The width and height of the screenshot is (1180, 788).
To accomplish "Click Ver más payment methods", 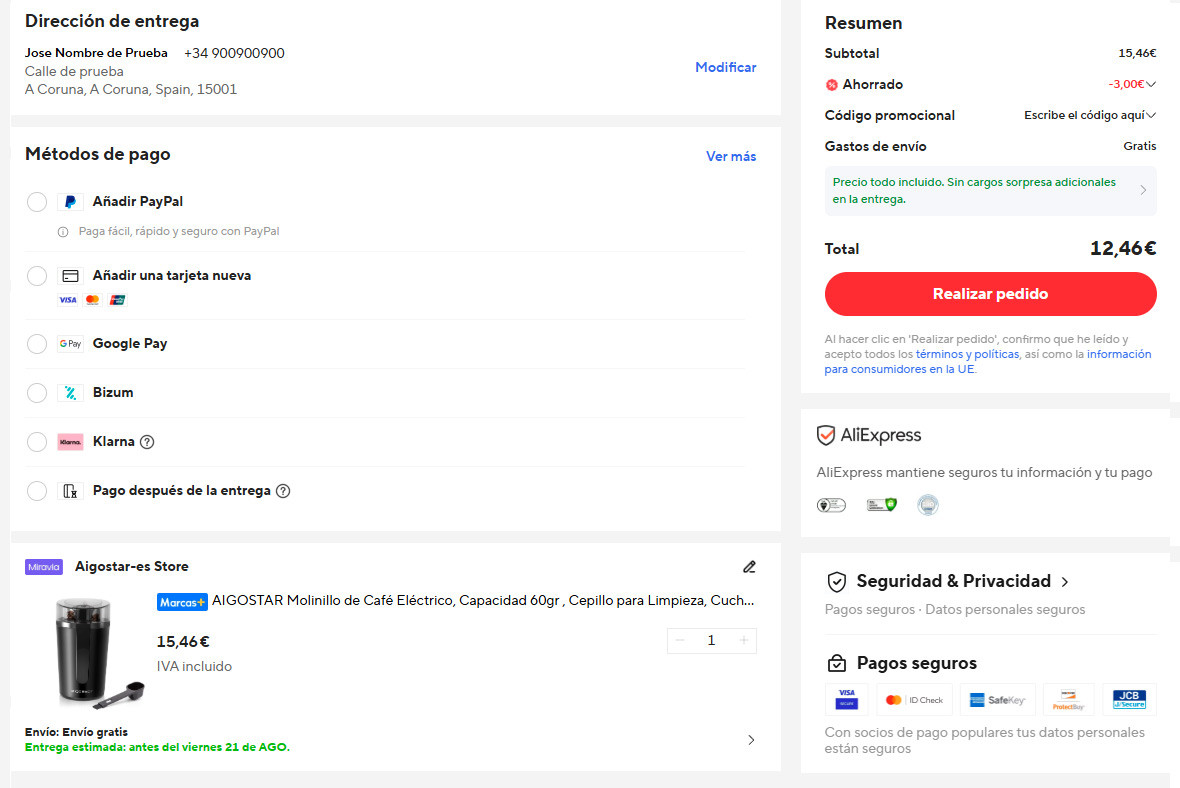I will [x=731, y=157].
